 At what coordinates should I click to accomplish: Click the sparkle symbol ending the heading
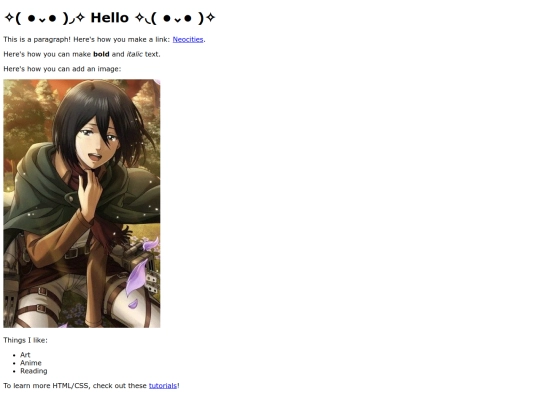pos(210,18)
